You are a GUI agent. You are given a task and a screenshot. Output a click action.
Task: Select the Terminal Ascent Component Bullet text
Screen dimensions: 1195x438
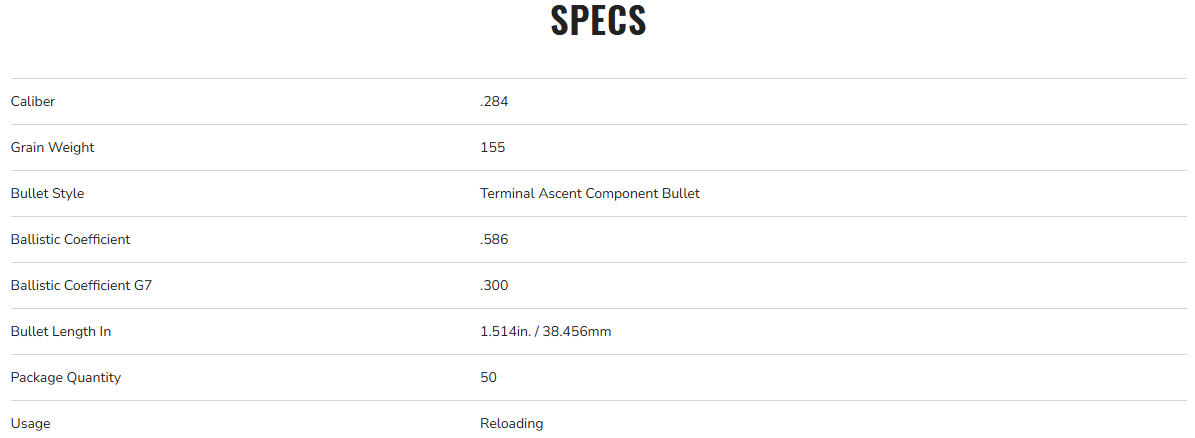coord(589,193)
